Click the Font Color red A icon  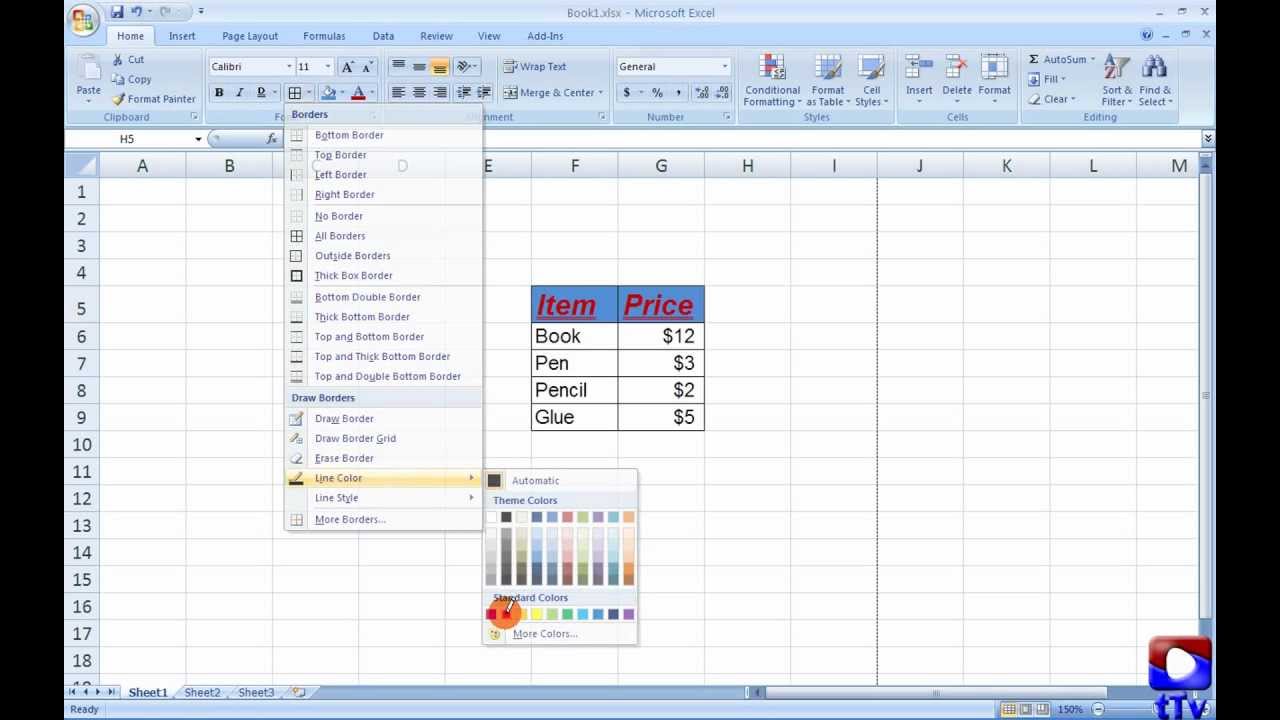[357, 93]
